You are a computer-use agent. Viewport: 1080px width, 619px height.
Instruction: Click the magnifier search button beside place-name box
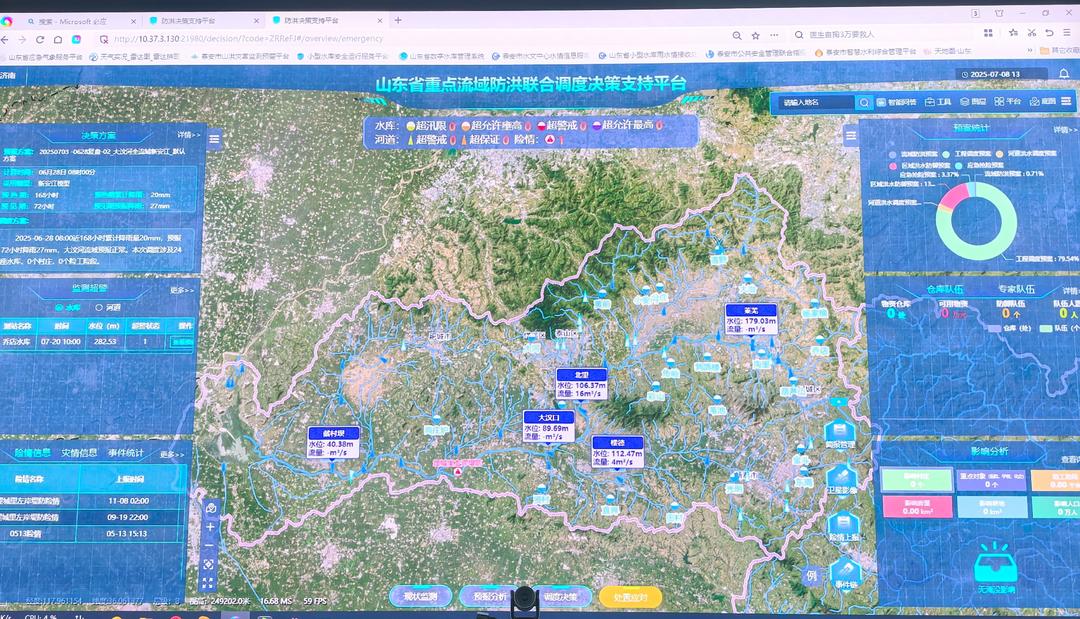click(x=864, y=102)
